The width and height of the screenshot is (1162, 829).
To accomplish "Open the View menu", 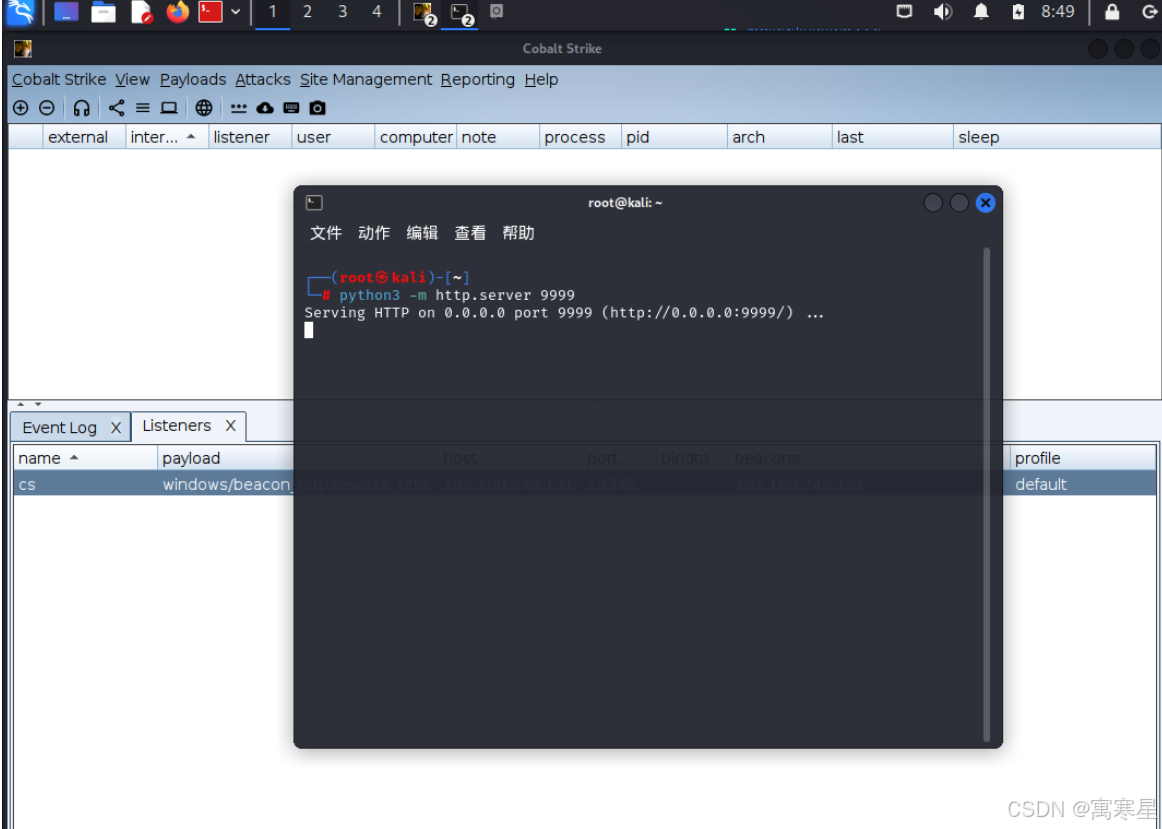I will [x=132, y=79].
